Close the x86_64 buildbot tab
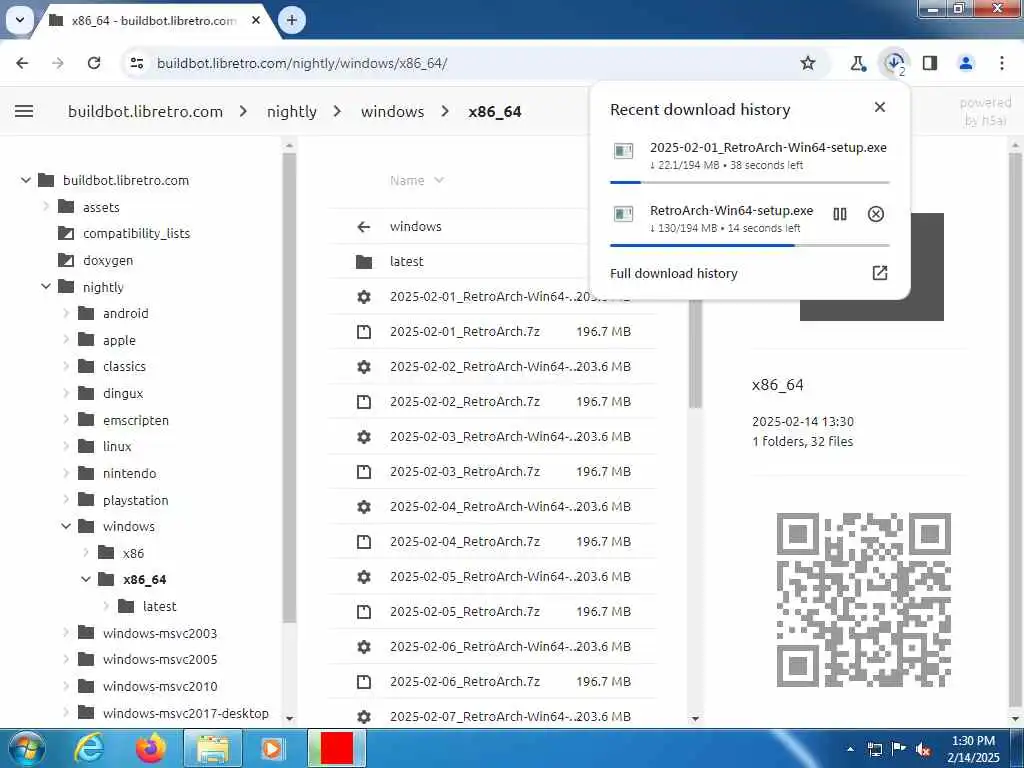Screen dimensions: 1024x768 pos(256,20)
